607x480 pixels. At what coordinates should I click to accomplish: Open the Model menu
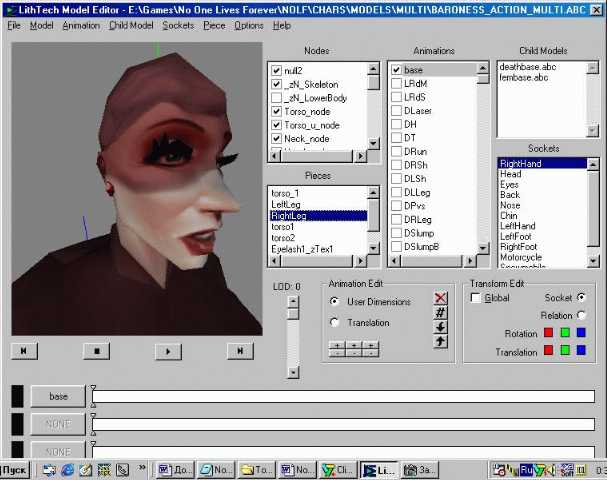(x=41, y=26)
